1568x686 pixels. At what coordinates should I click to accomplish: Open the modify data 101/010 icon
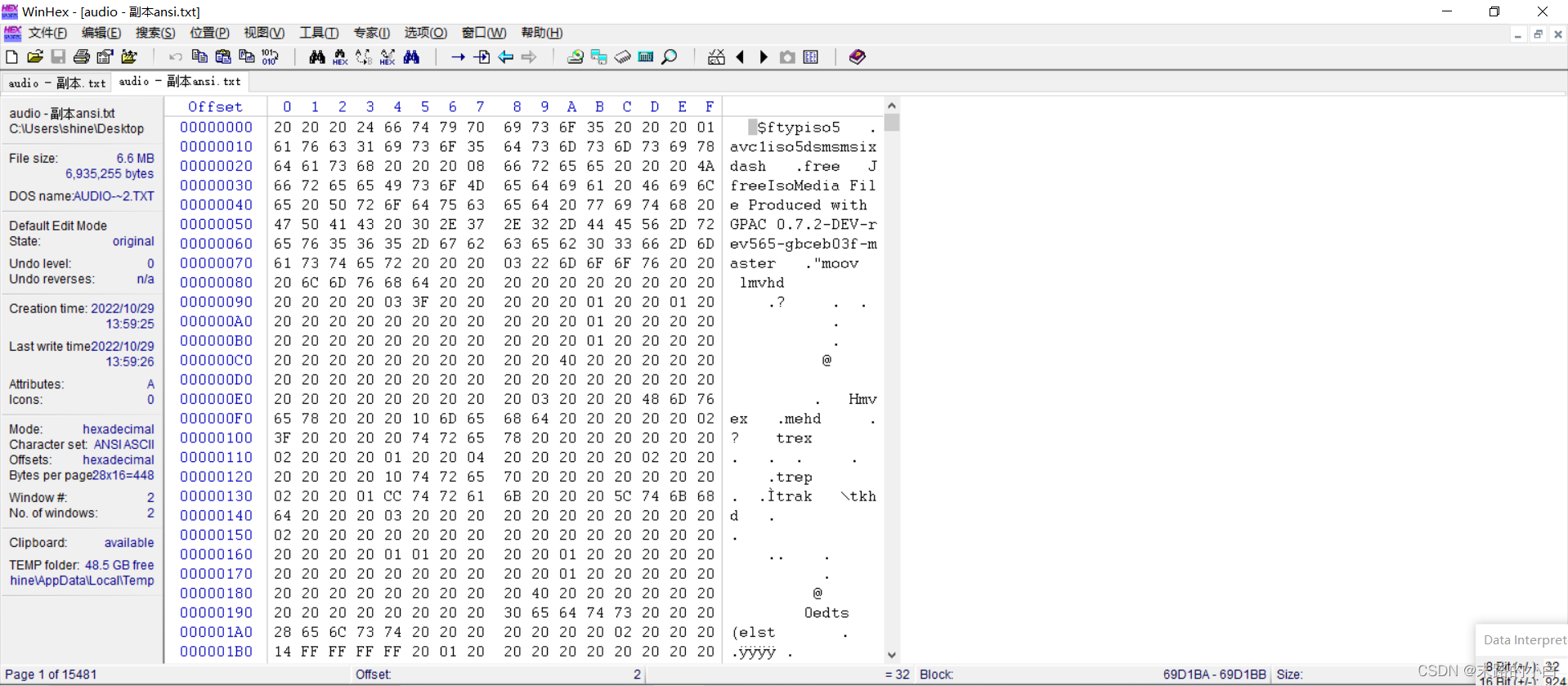point(270,56)
